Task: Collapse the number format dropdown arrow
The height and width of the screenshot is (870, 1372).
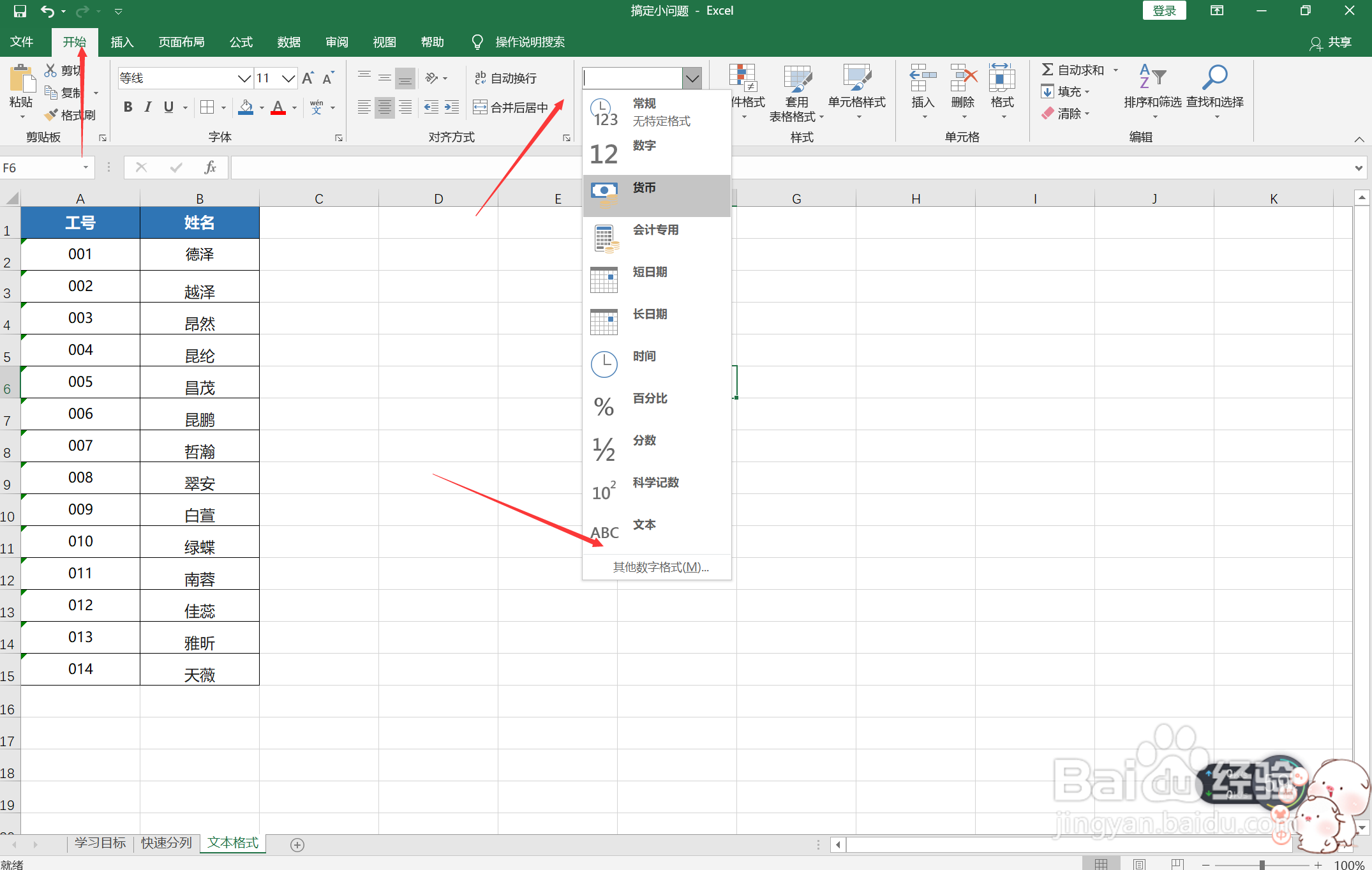Action: coord(692,78)
